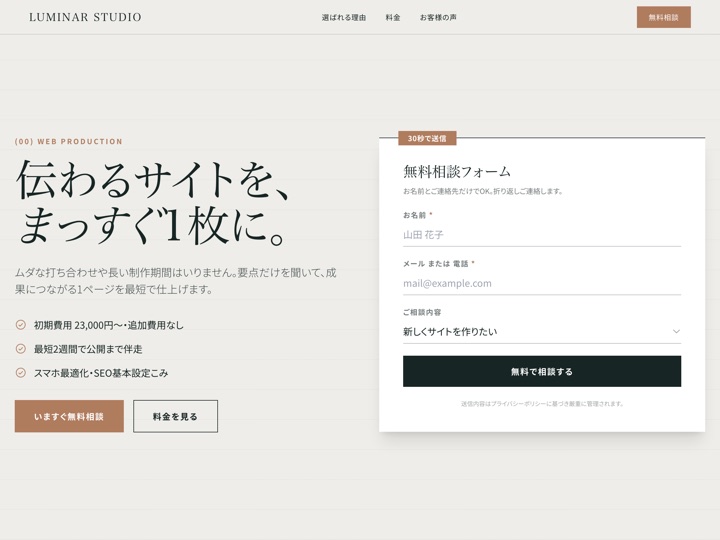Focus the メール または 電話 input field
720x540 pixels.
tap(542, 283)
